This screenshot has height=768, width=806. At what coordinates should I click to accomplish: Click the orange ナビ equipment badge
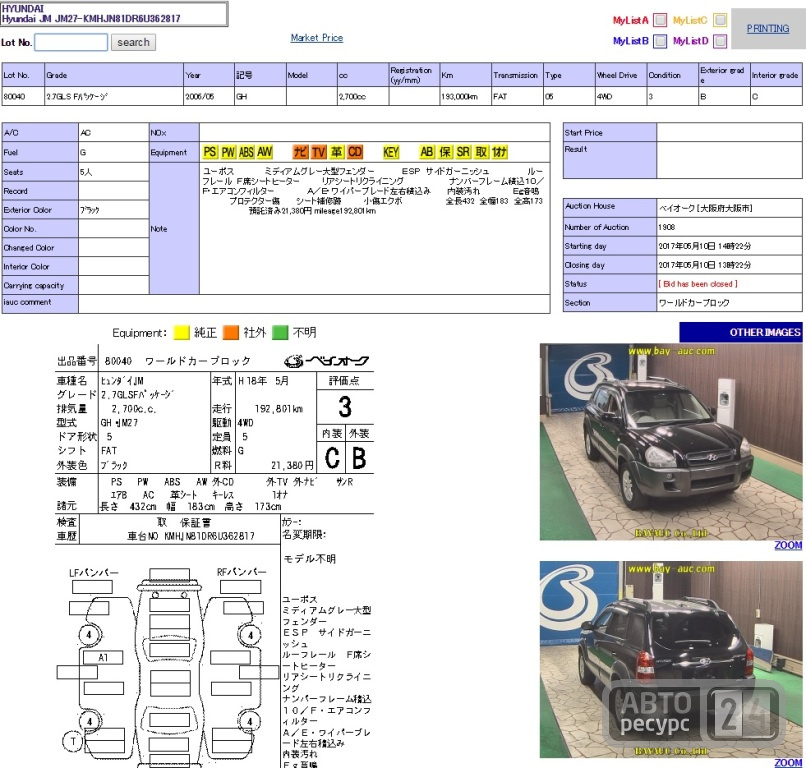[x=300, y=152]
